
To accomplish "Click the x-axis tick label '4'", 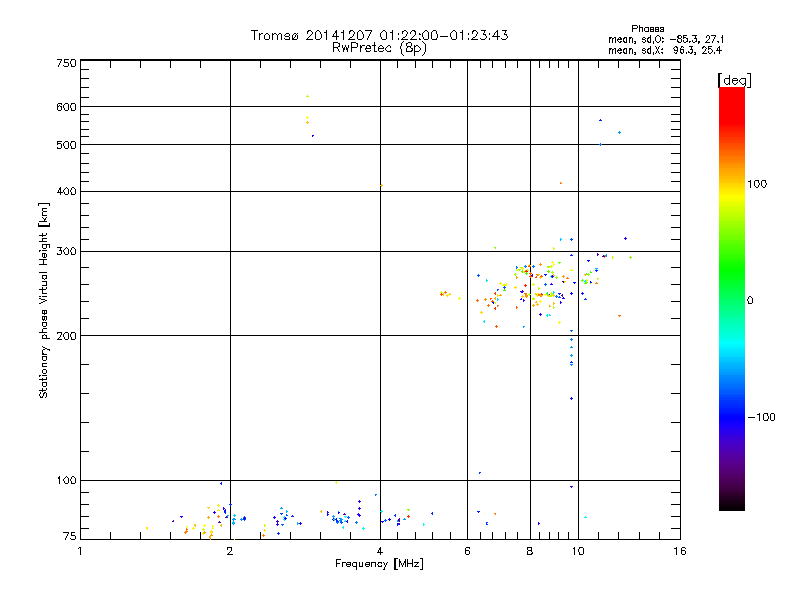I will [x=380, y=551].
